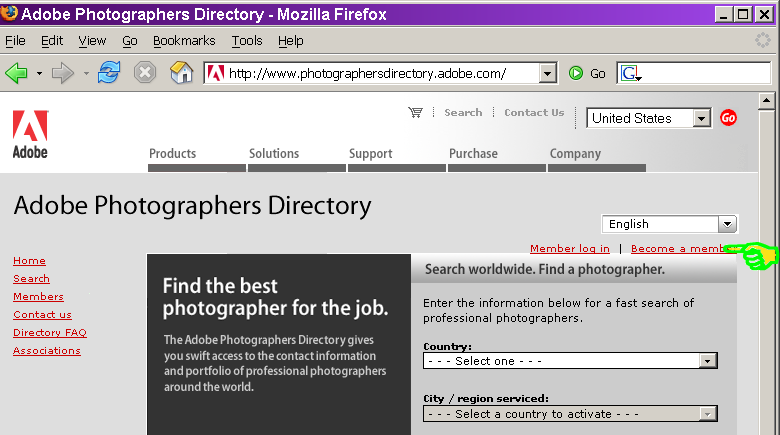The width and height of the screenshot is (780, 435).
Task: Open the Bookmarks menu
Action: coord(184,41)
